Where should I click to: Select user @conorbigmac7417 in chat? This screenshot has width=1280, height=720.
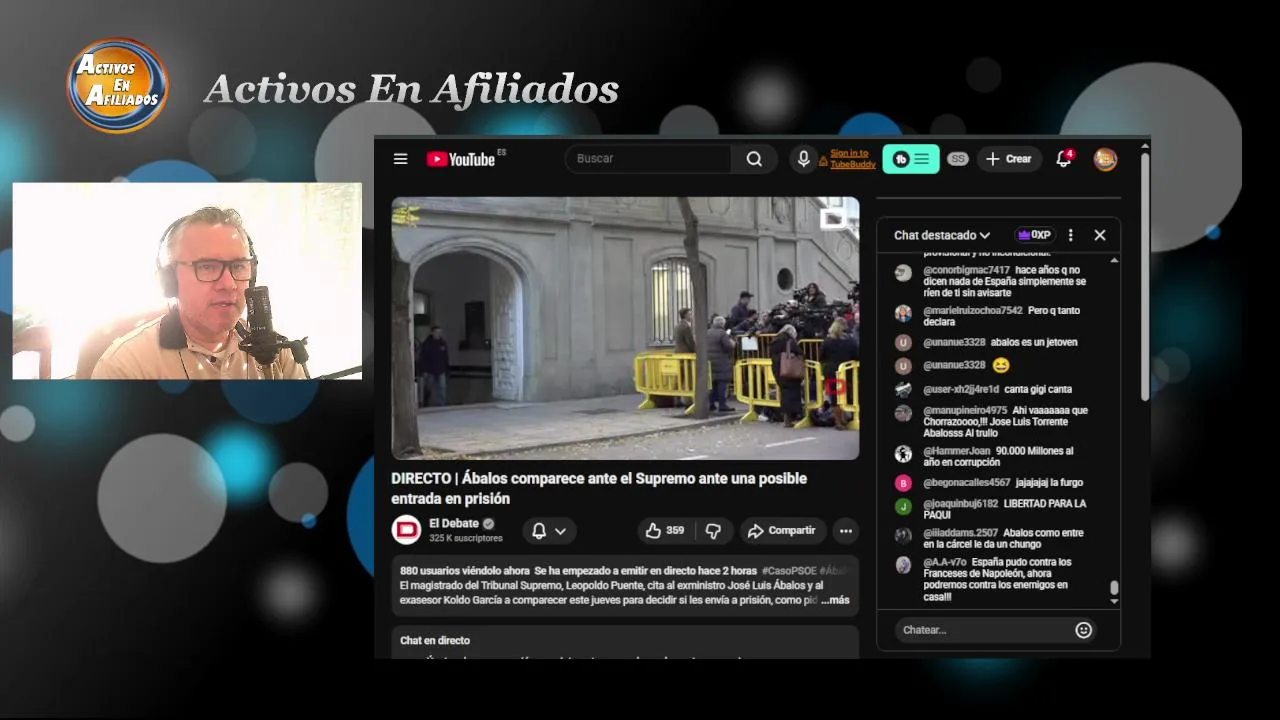tap(966, 270)
